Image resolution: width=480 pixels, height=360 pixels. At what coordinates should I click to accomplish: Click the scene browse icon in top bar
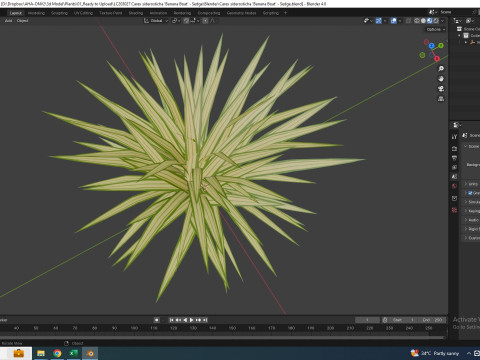click(x=432, y=12)
